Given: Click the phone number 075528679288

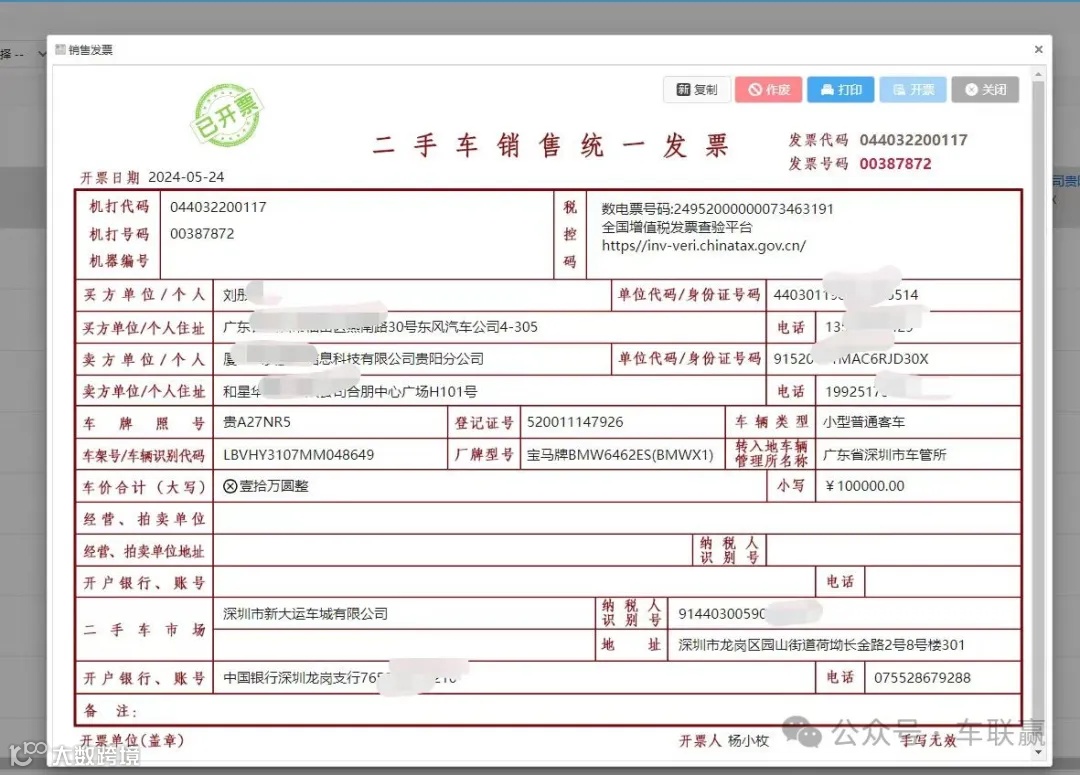Looking at the screenshot, I should (922, 678).
